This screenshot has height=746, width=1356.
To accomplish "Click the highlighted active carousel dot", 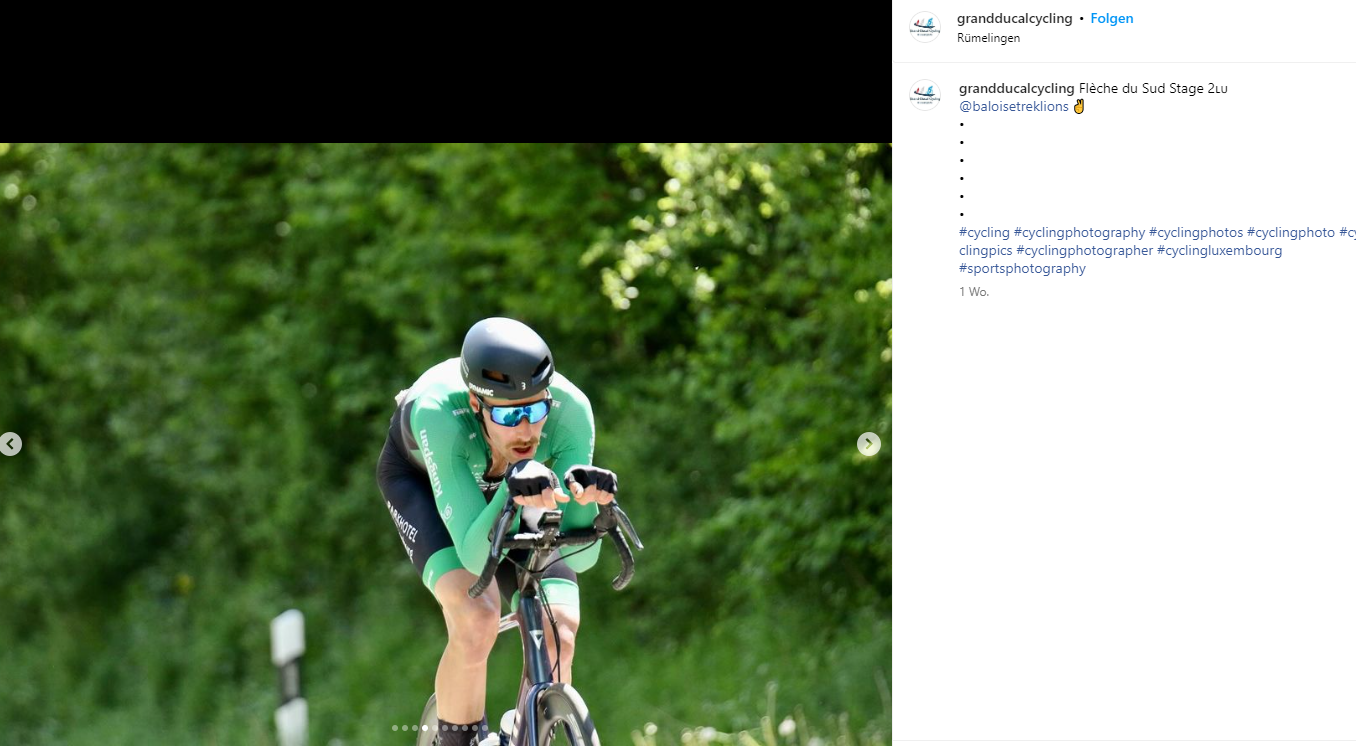I will pyautogui.click(x=425, y=728).
